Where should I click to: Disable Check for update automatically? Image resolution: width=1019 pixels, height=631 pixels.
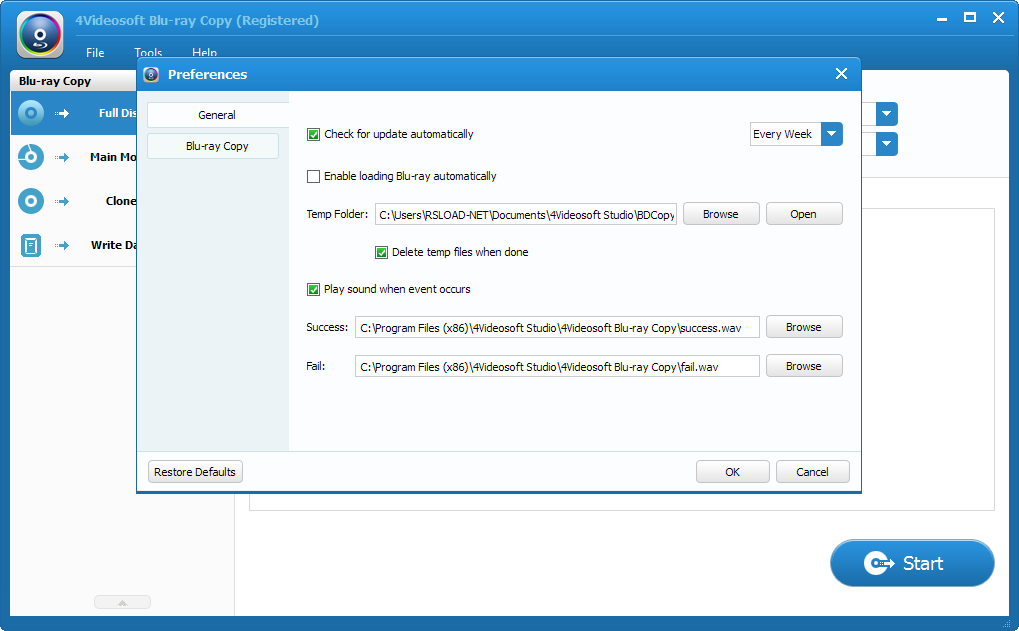pos(314,134)
